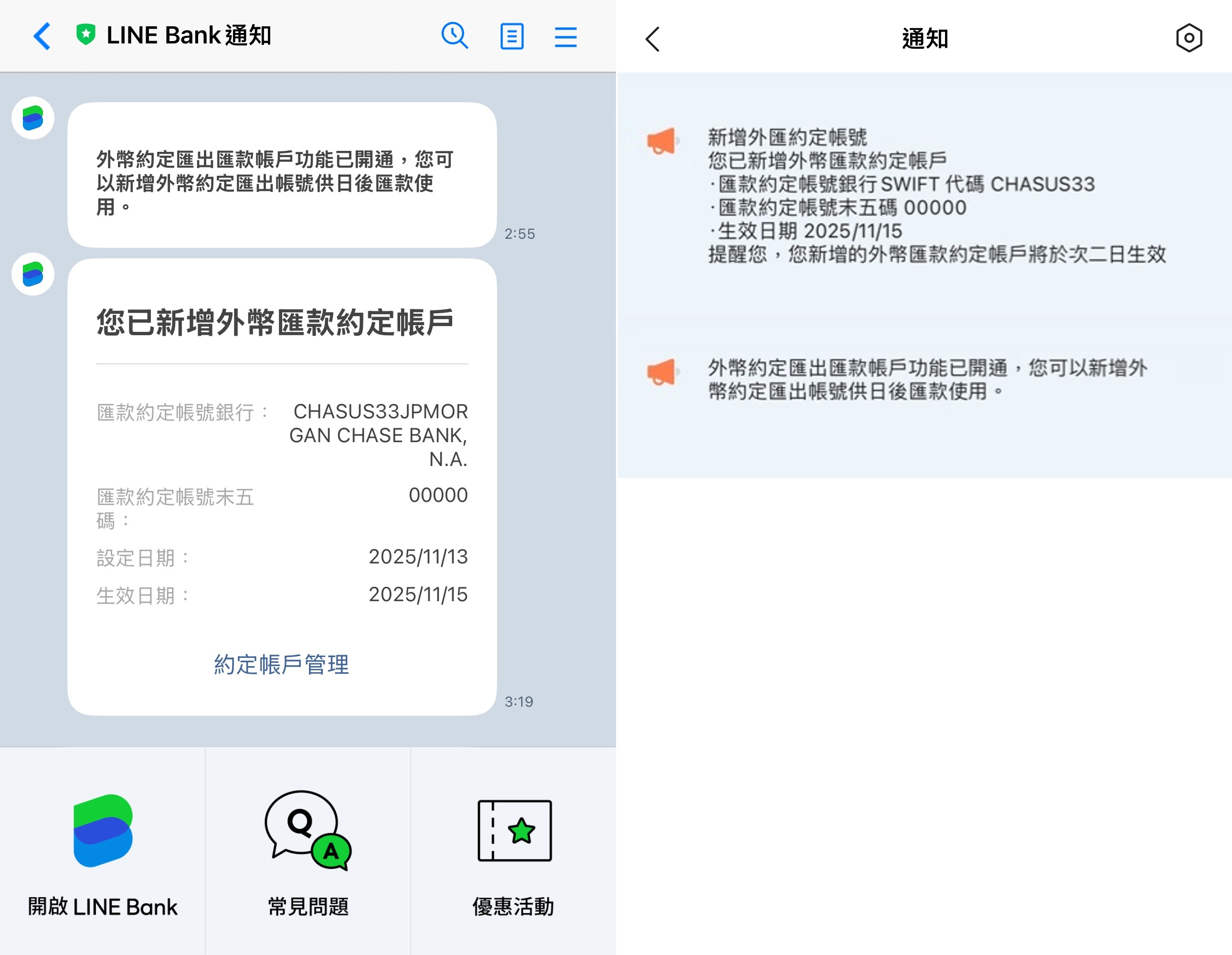Image resolution: width=1232 pixels, height=955 pixels.
Task: Tap the LINE Bank 通知 chat title
Action: click(x=189, y=35)
